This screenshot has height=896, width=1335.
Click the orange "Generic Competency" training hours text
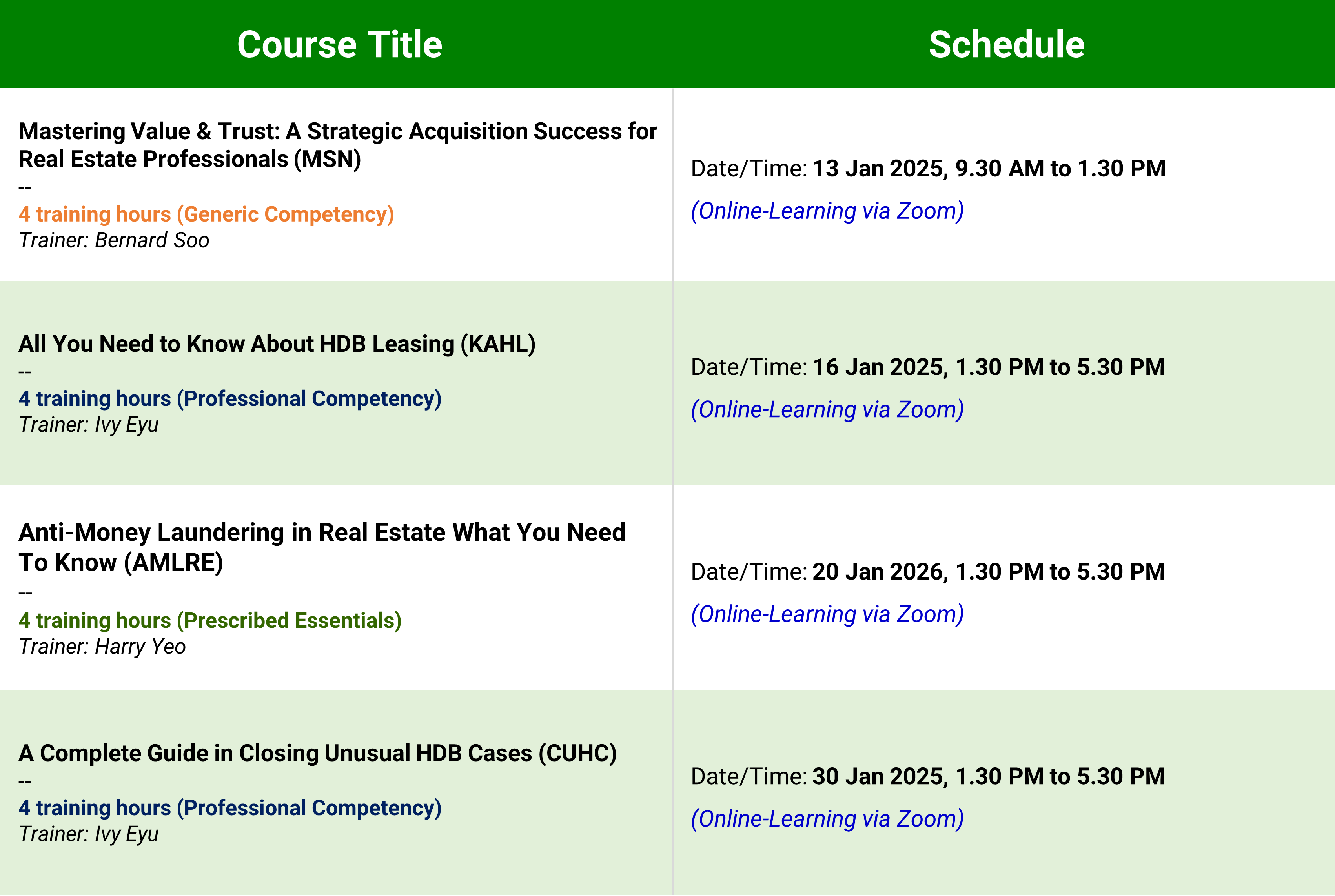point(206,214)
